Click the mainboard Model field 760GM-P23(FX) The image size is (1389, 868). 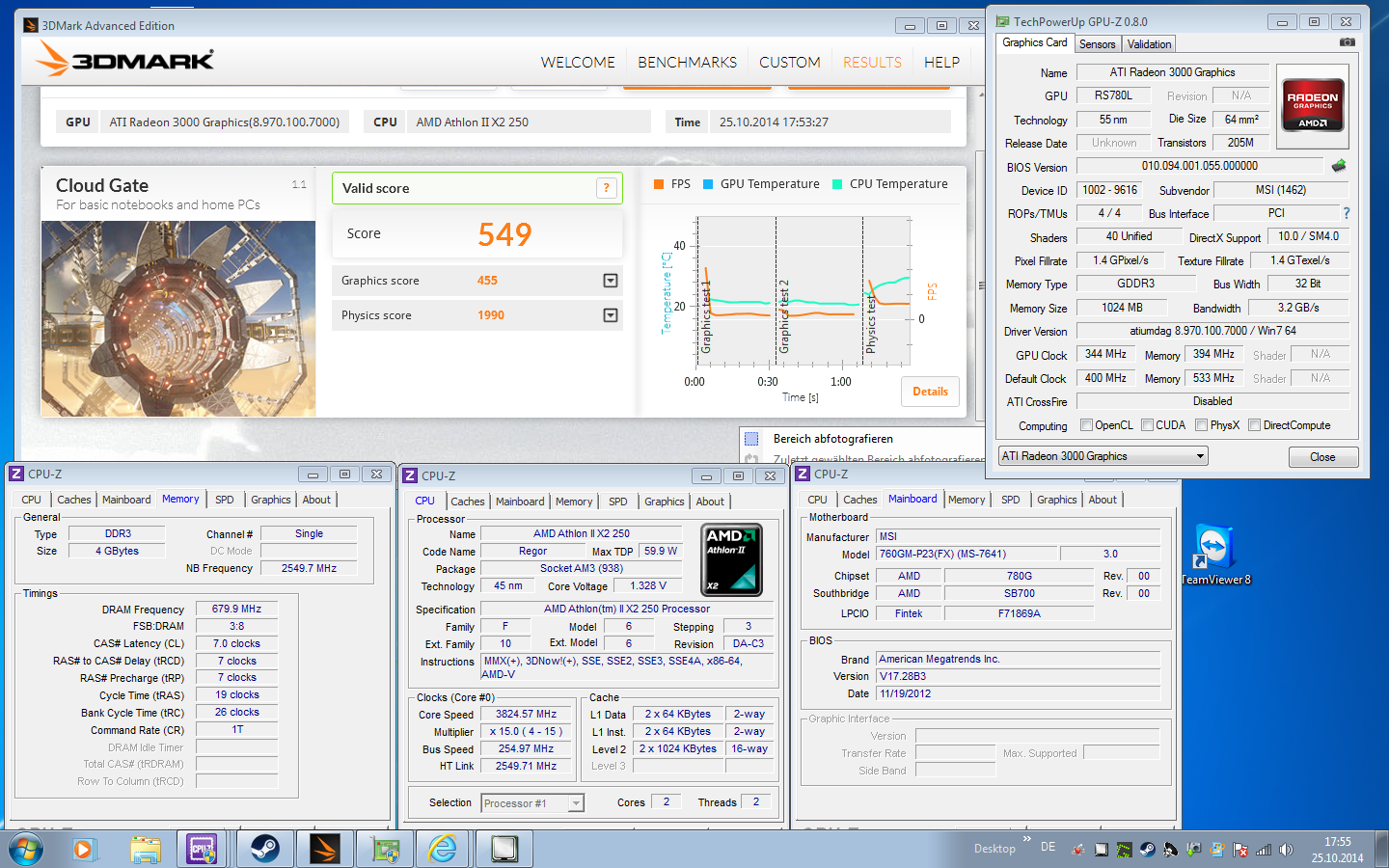click(x=967, y=555)
